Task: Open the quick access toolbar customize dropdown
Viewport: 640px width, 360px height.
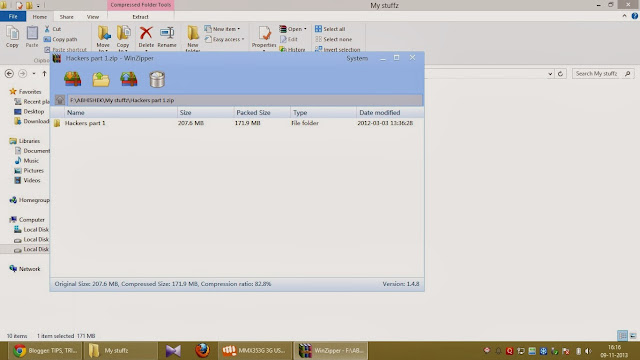Action: (38, 6)
